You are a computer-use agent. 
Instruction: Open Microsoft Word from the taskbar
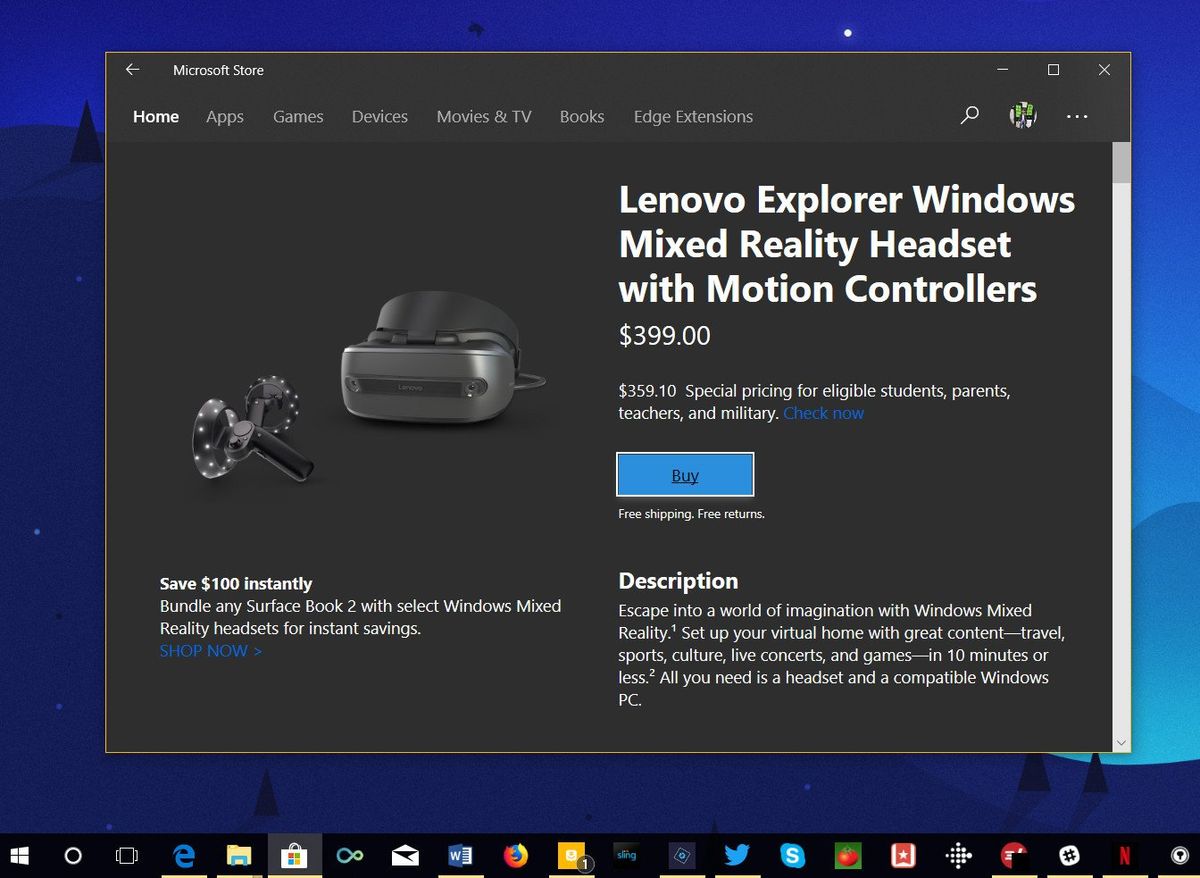click(x=461, y=855)
